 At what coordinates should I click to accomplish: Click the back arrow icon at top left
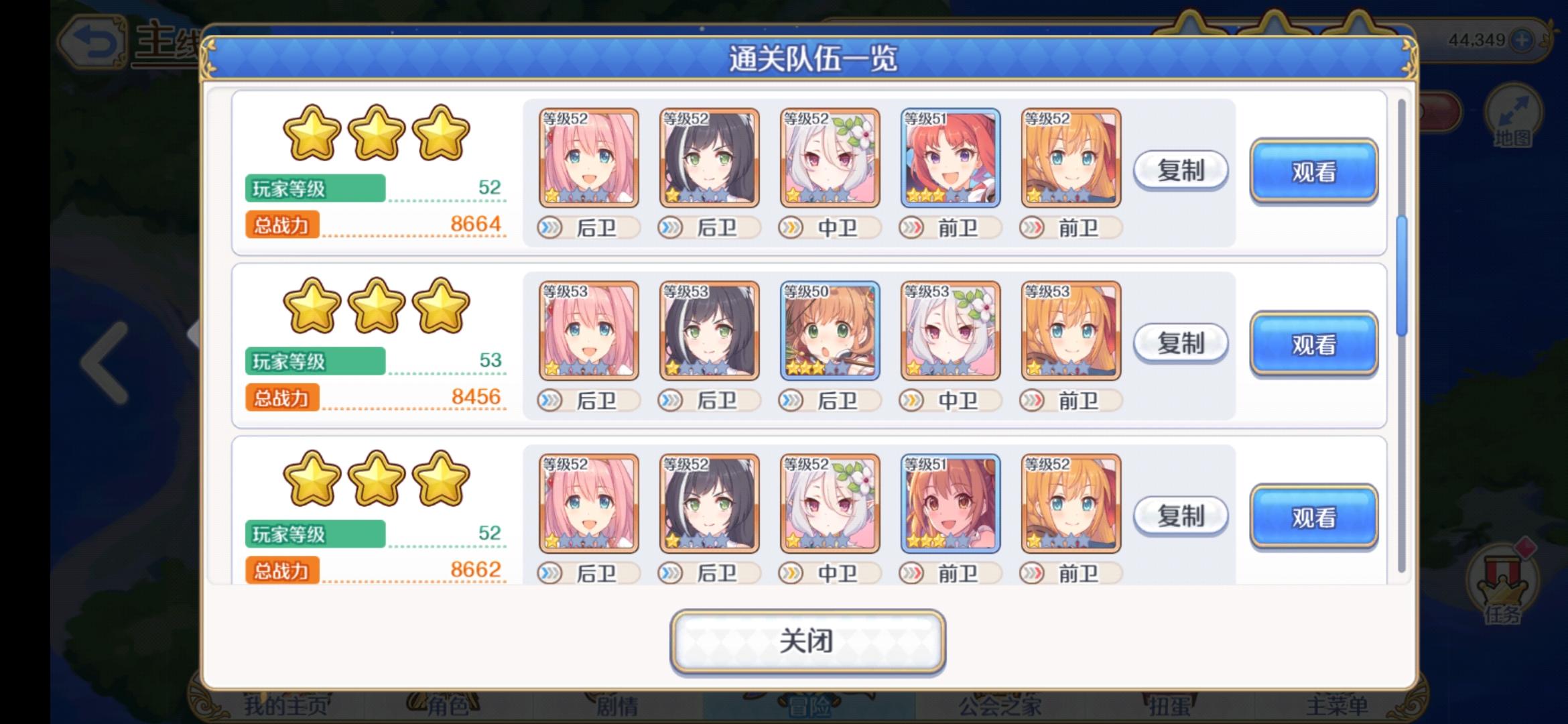pyautogui.click(x=92, y=42)
